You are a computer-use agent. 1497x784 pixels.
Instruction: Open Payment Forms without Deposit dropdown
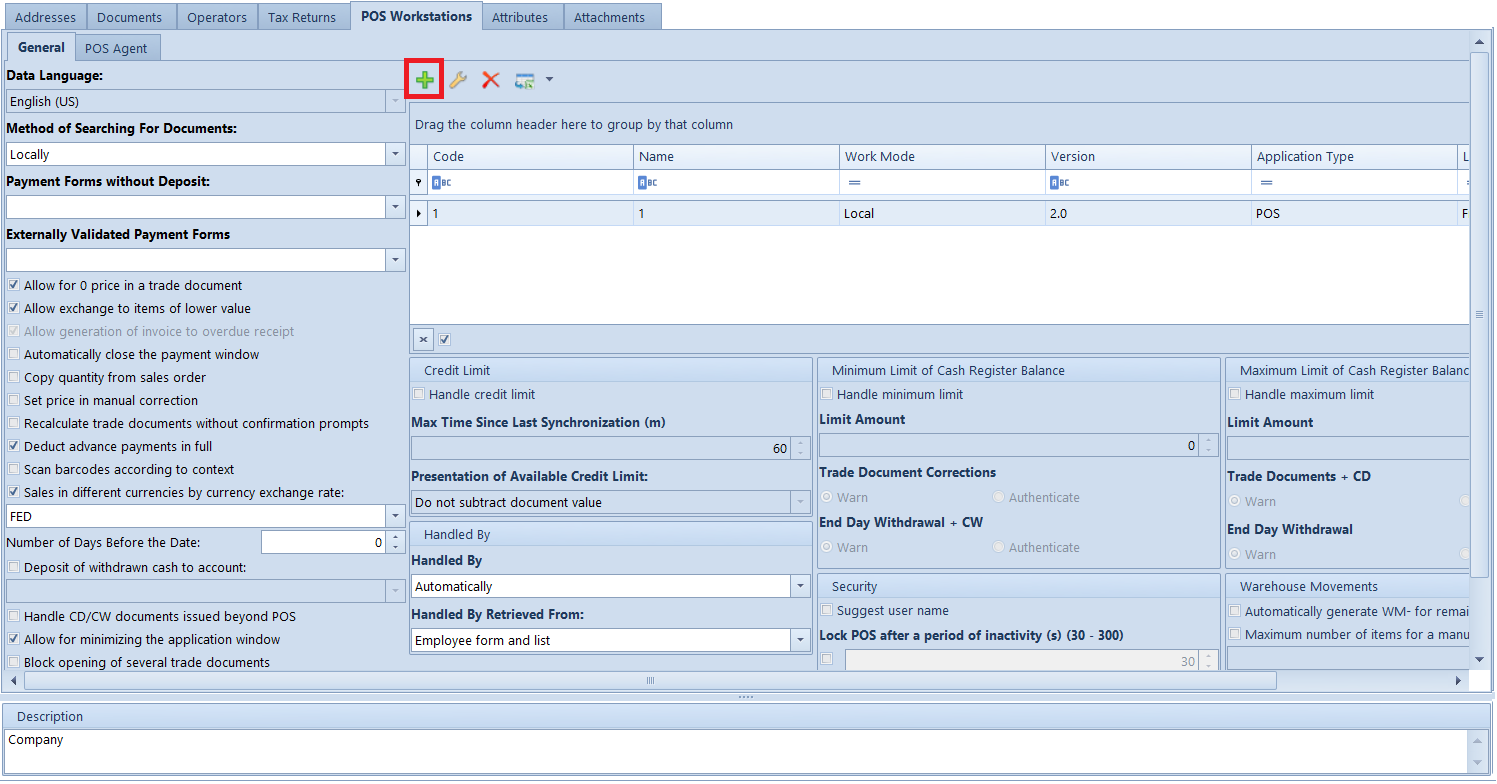point(396,207)
